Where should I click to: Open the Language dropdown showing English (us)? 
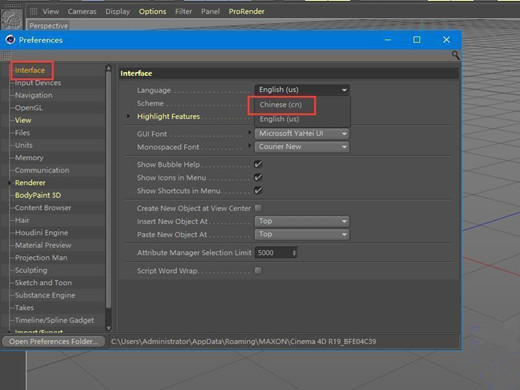coord(302,90)
